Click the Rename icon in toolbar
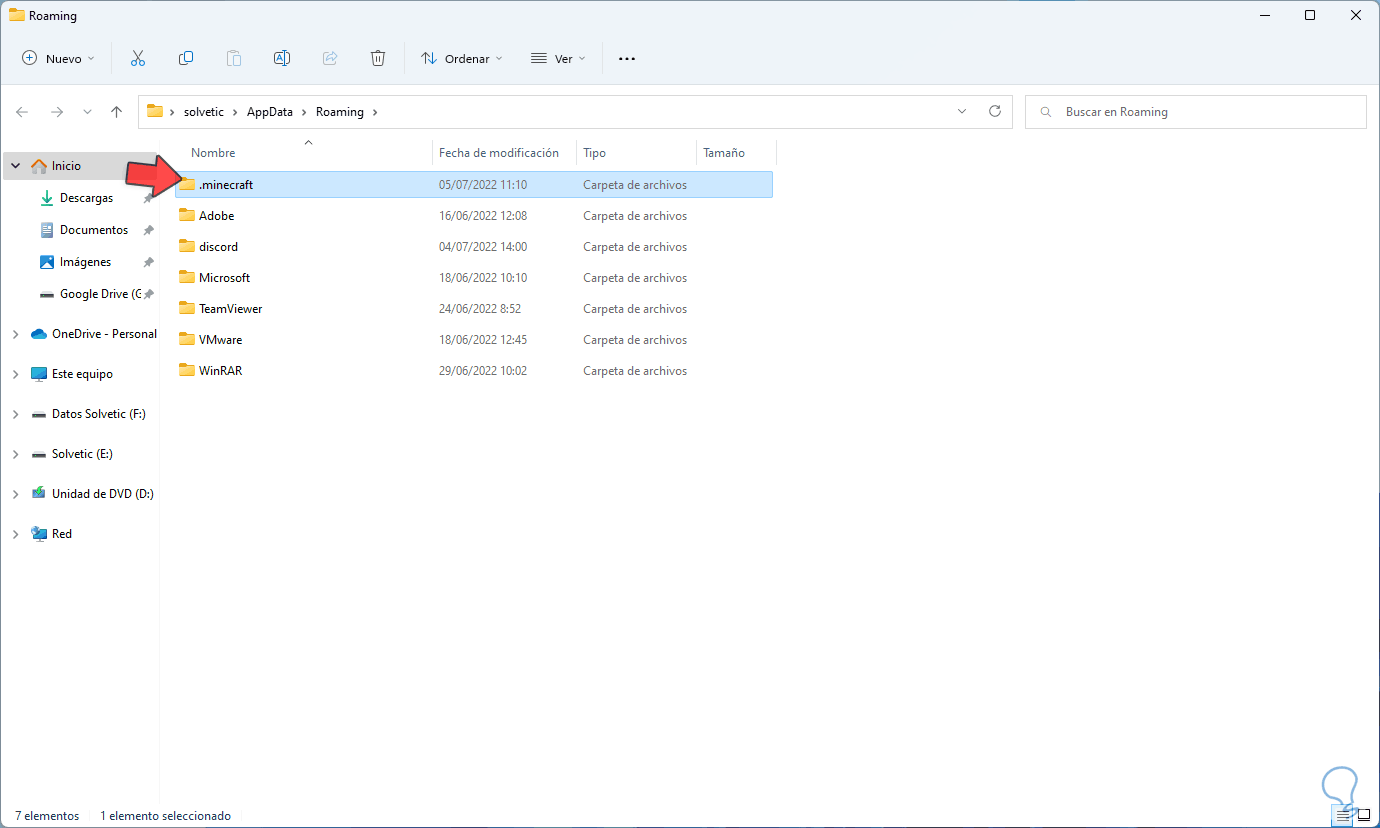 pyautogui.click(x=282, y=58)
